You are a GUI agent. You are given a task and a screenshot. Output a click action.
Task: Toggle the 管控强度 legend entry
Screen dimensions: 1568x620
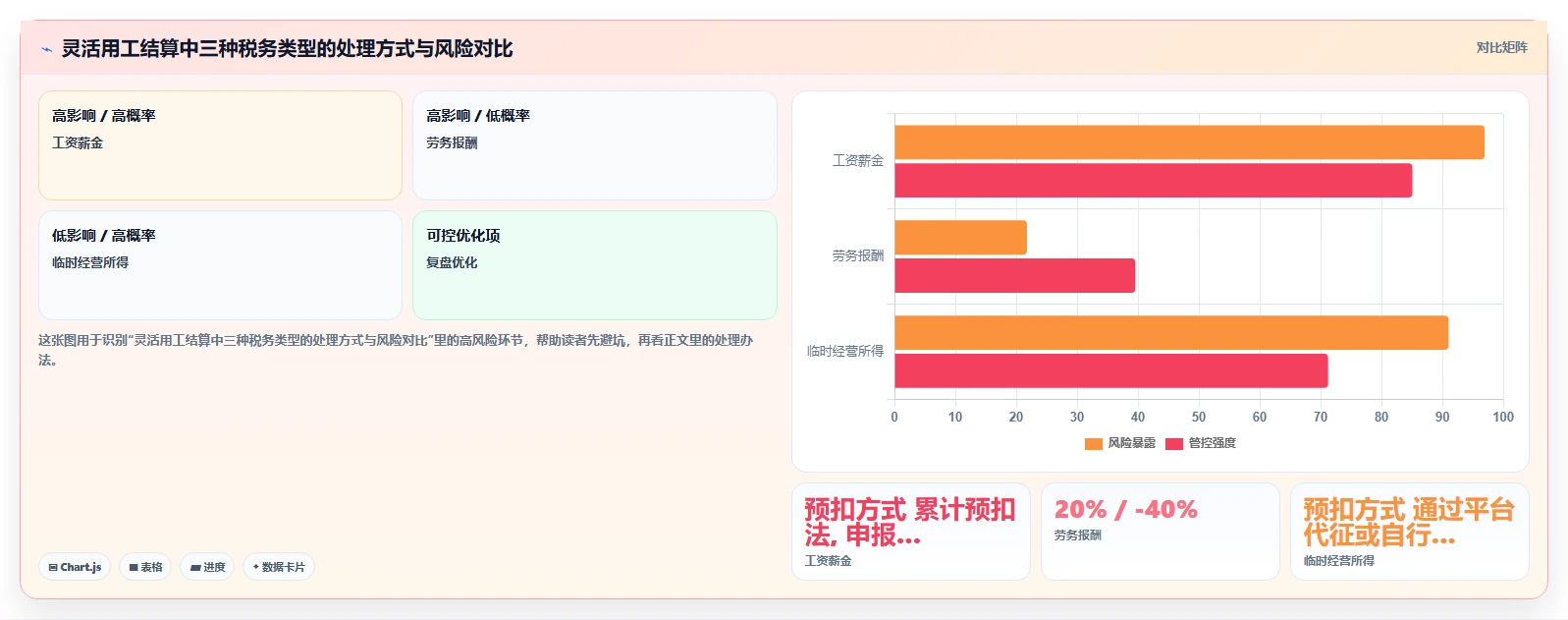[x=1201, y=443]
